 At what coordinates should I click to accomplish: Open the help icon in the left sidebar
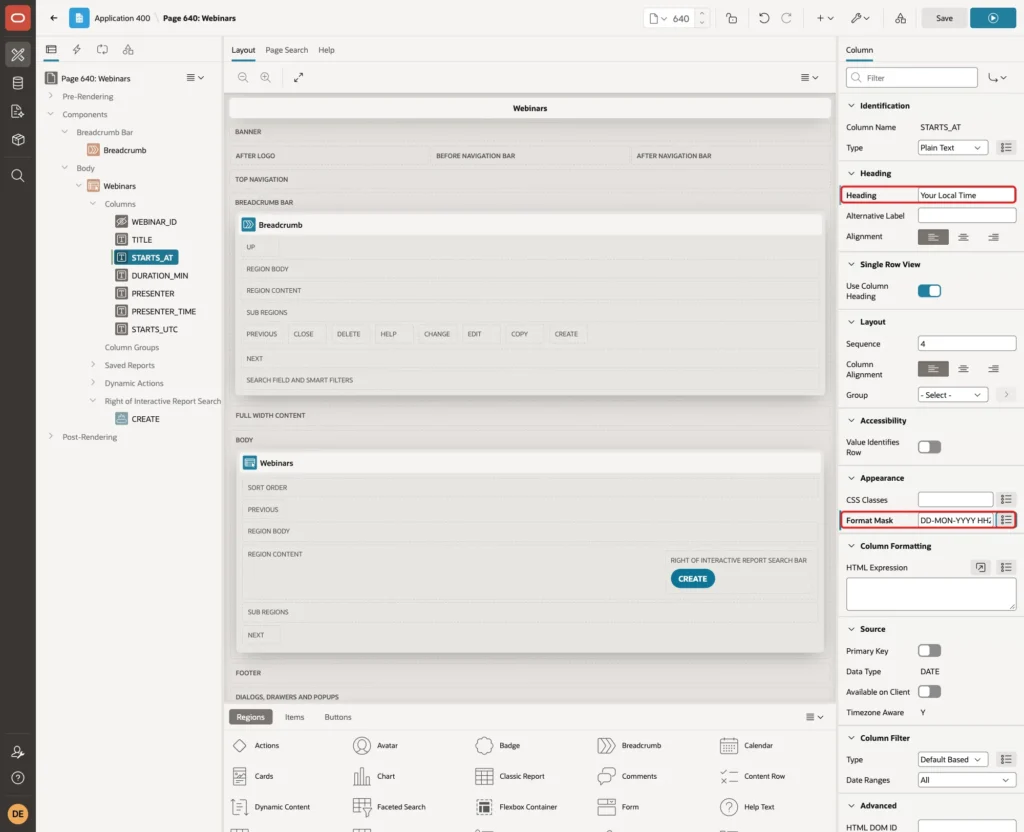[18, 778]
